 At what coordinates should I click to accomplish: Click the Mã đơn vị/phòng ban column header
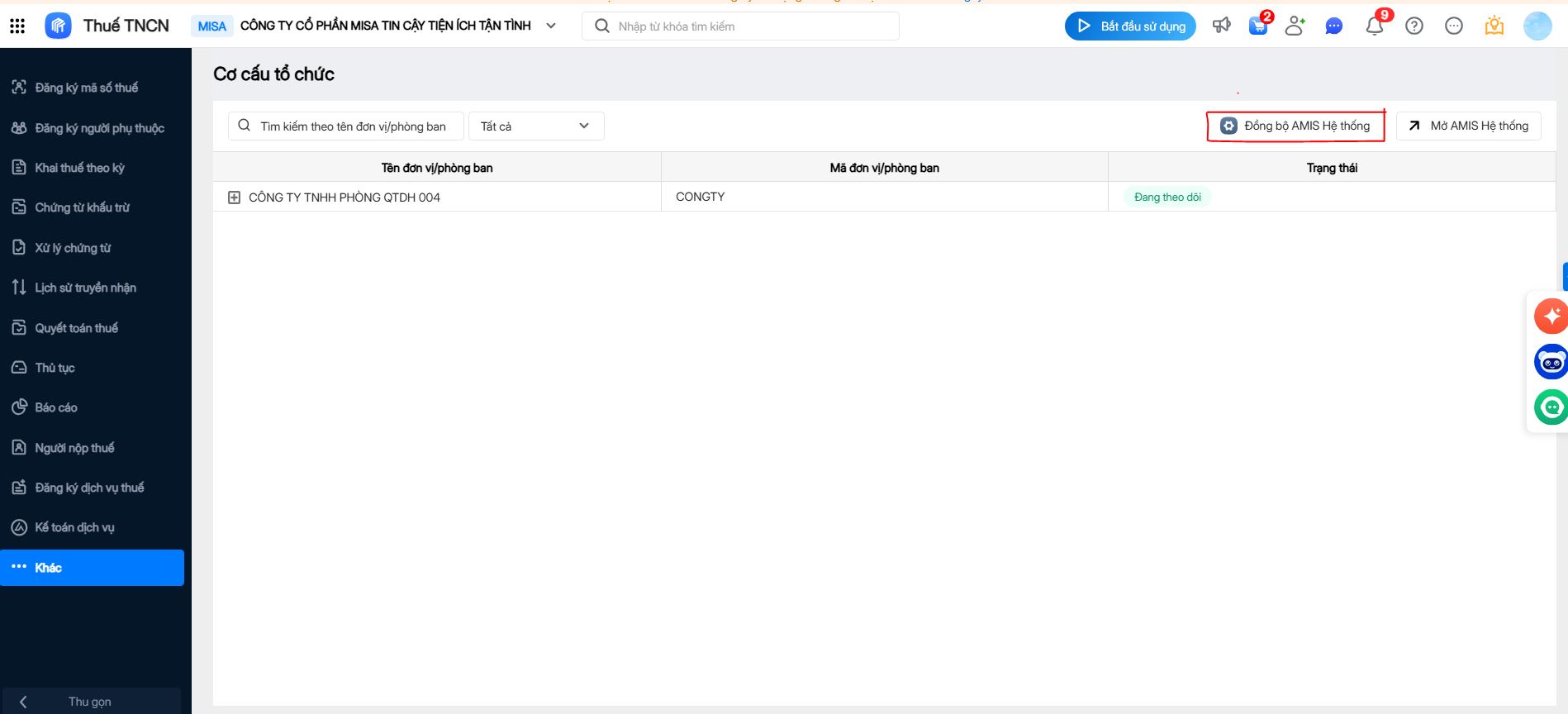point(885,168)
